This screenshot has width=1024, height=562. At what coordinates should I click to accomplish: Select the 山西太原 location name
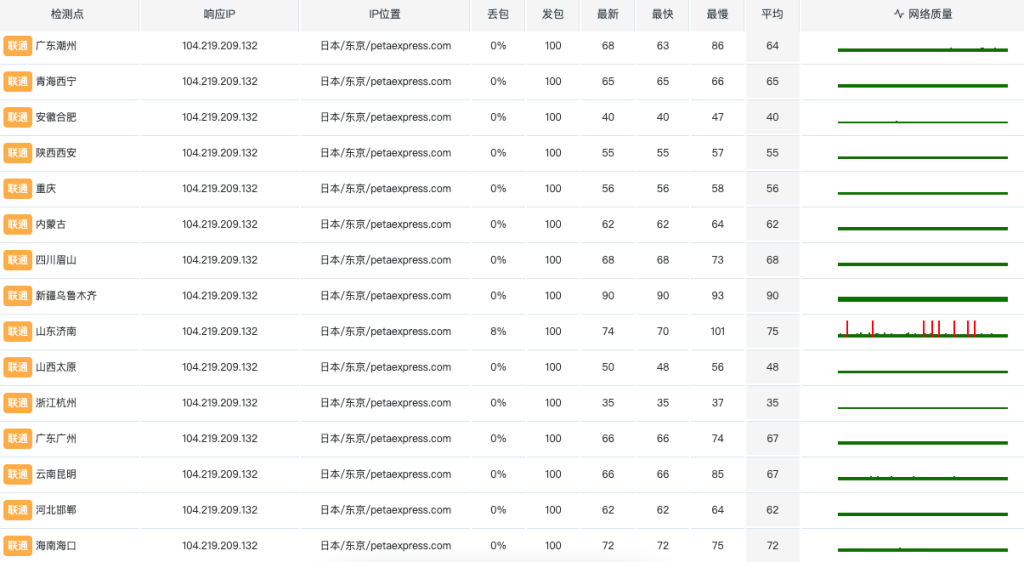(x=56, y=367)
